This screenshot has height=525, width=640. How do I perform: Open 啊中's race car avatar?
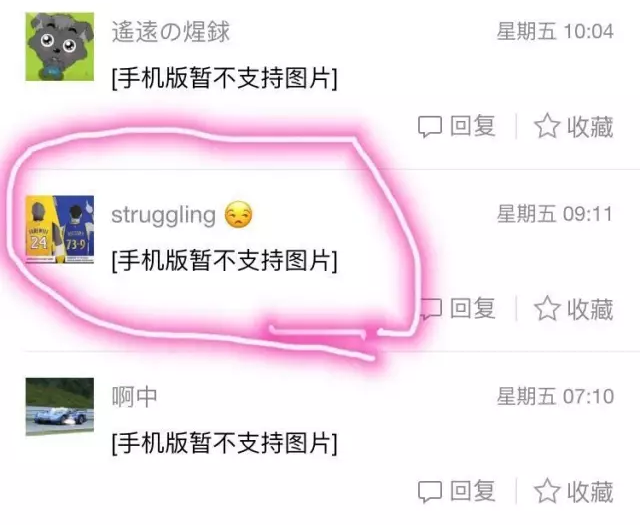pyautogui.click(x=60, y=407)
